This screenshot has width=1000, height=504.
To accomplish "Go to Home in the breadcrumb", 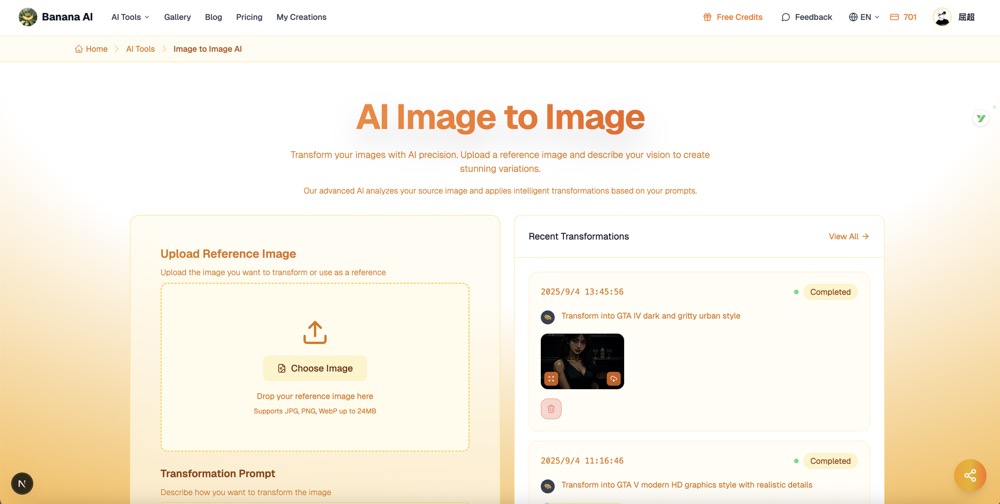I will 91,49.
